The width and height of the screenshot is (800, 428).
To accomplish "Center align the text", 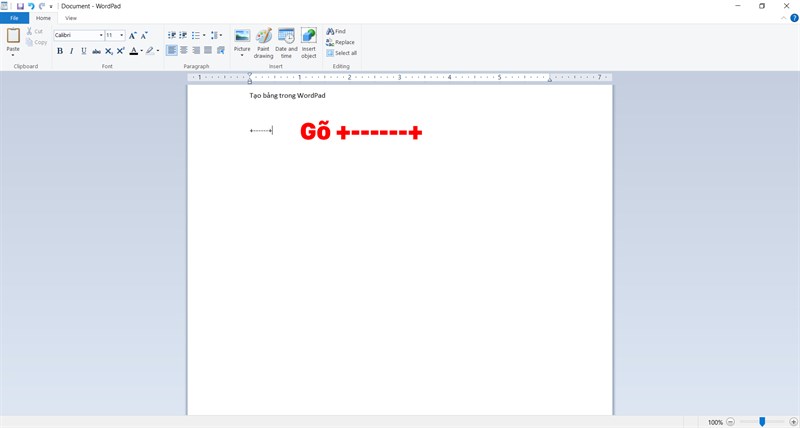I will (x=184, y=50).
